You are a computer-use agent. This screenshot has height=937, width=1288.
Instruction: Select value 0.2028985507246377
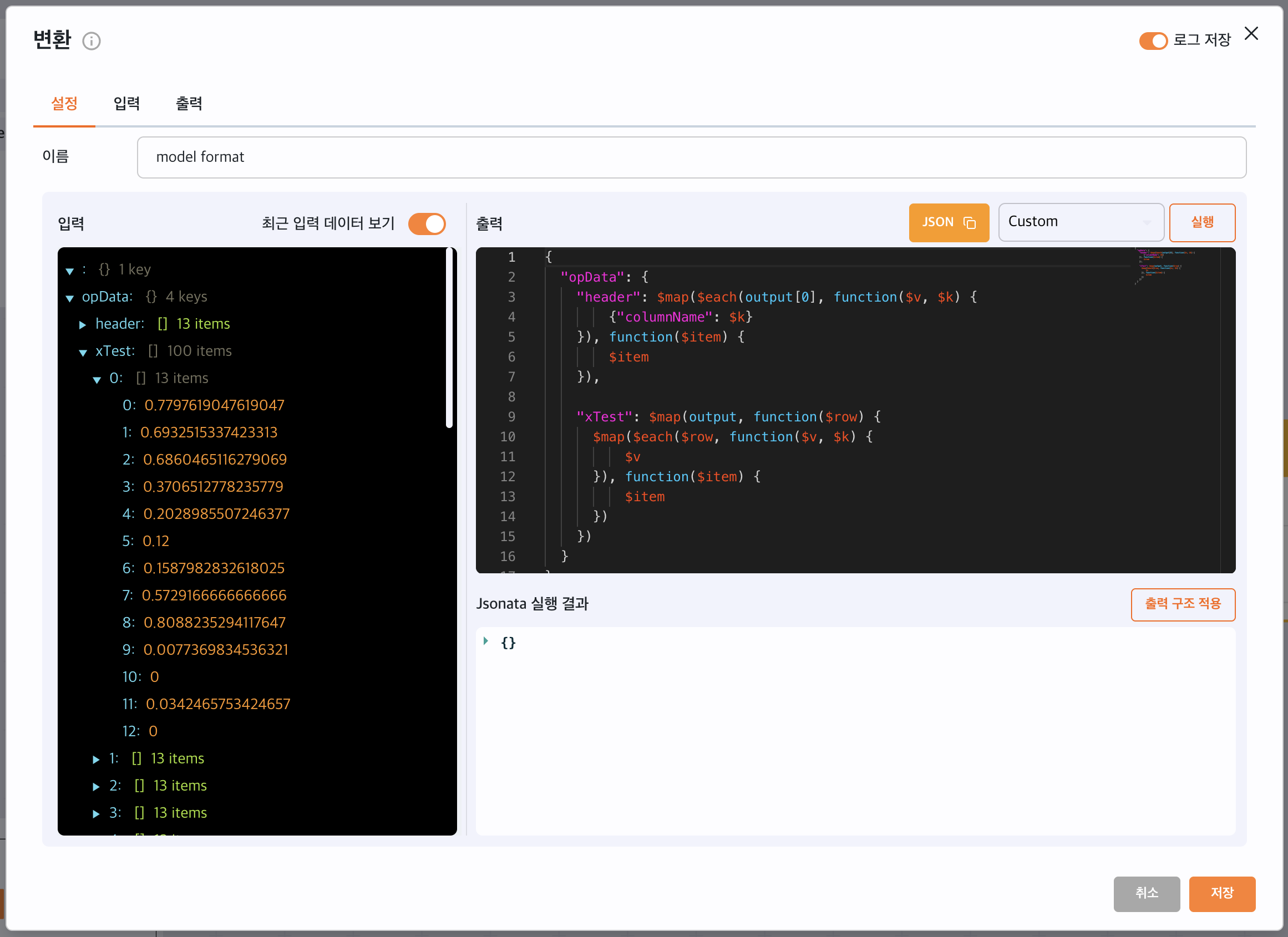216,514
